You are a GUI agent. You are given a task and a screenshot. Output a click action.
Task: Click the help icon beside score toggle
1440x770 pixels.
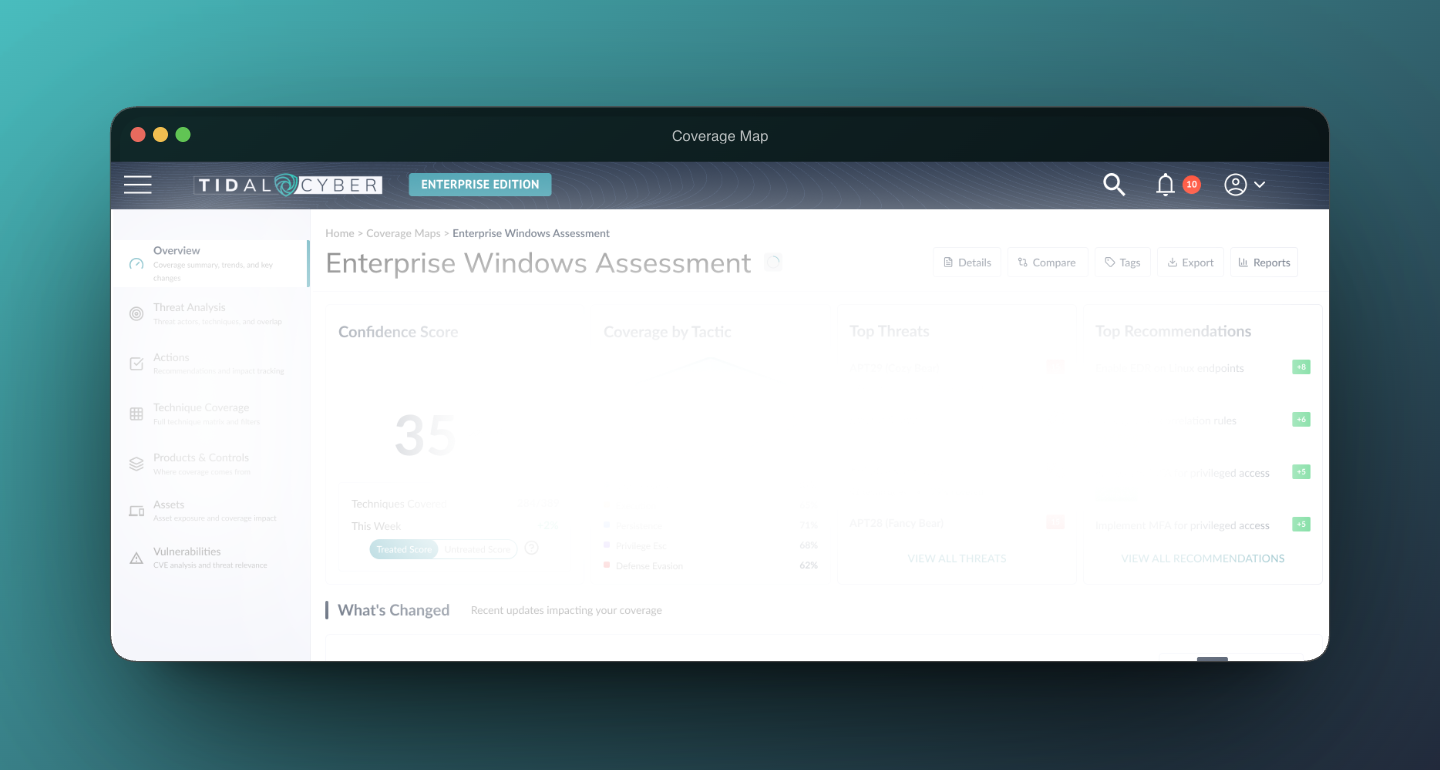(532, 548)
